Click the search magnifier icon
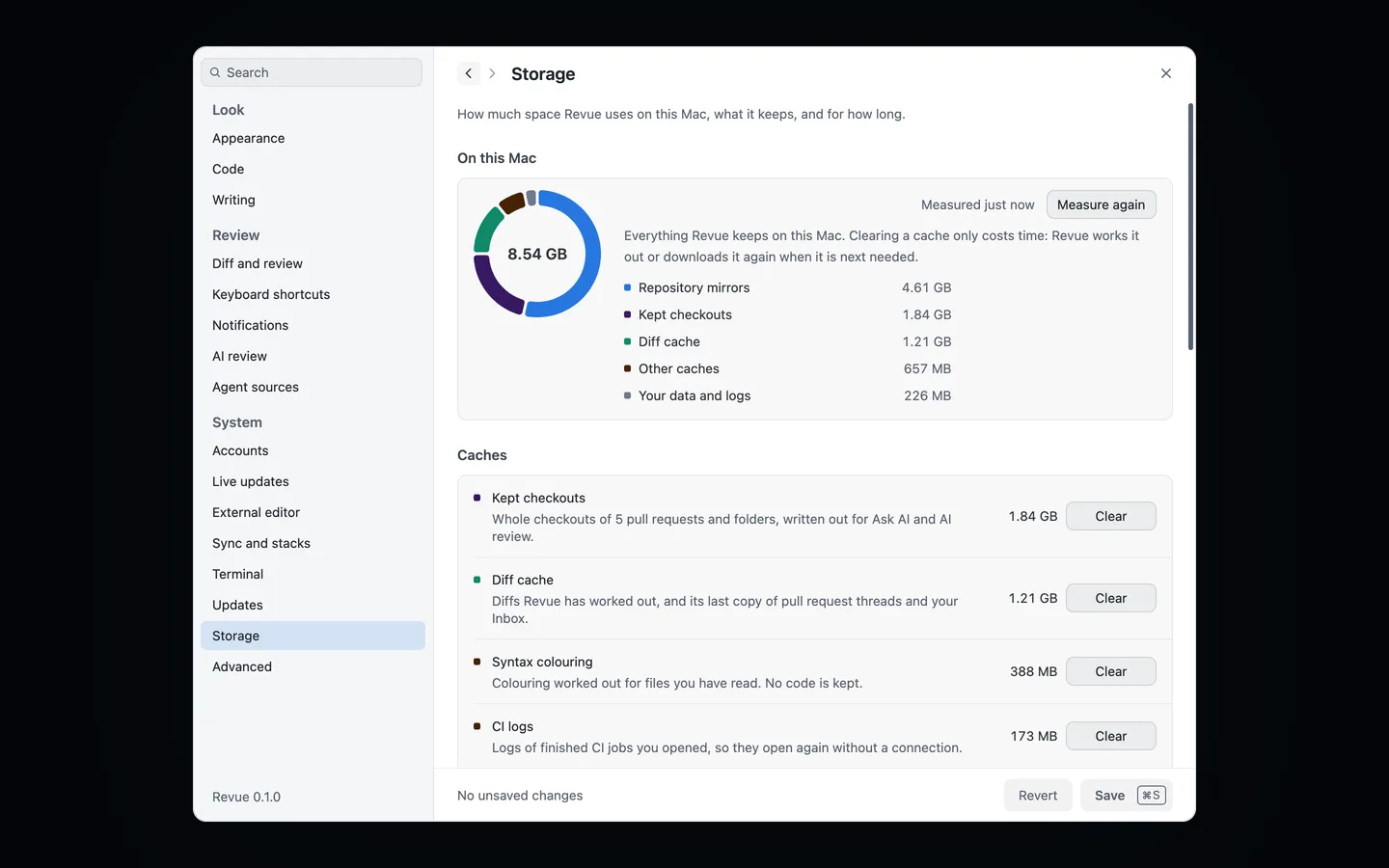The height and width of the screenshot is (868, 1389). 215,72
